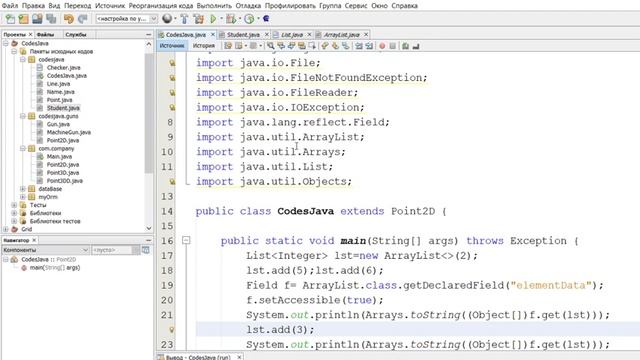The image size is (640, 360).
Task: Switch to the ArrayList.java editor tab
Action: pyautogui.click(x=341, y=35)
